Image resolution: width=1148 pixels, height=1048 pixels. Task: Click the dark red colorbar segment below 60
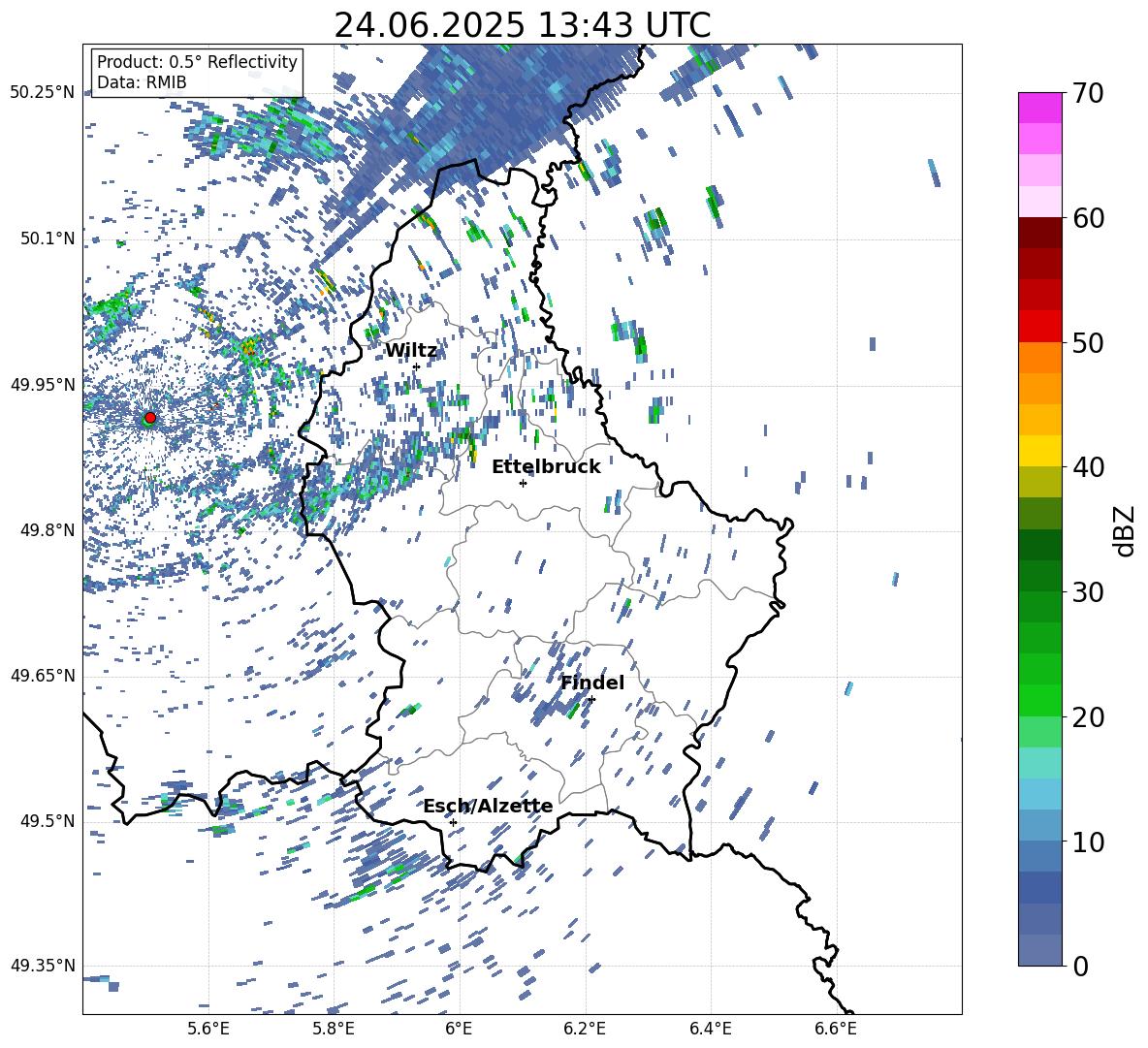click(1040, 233)
